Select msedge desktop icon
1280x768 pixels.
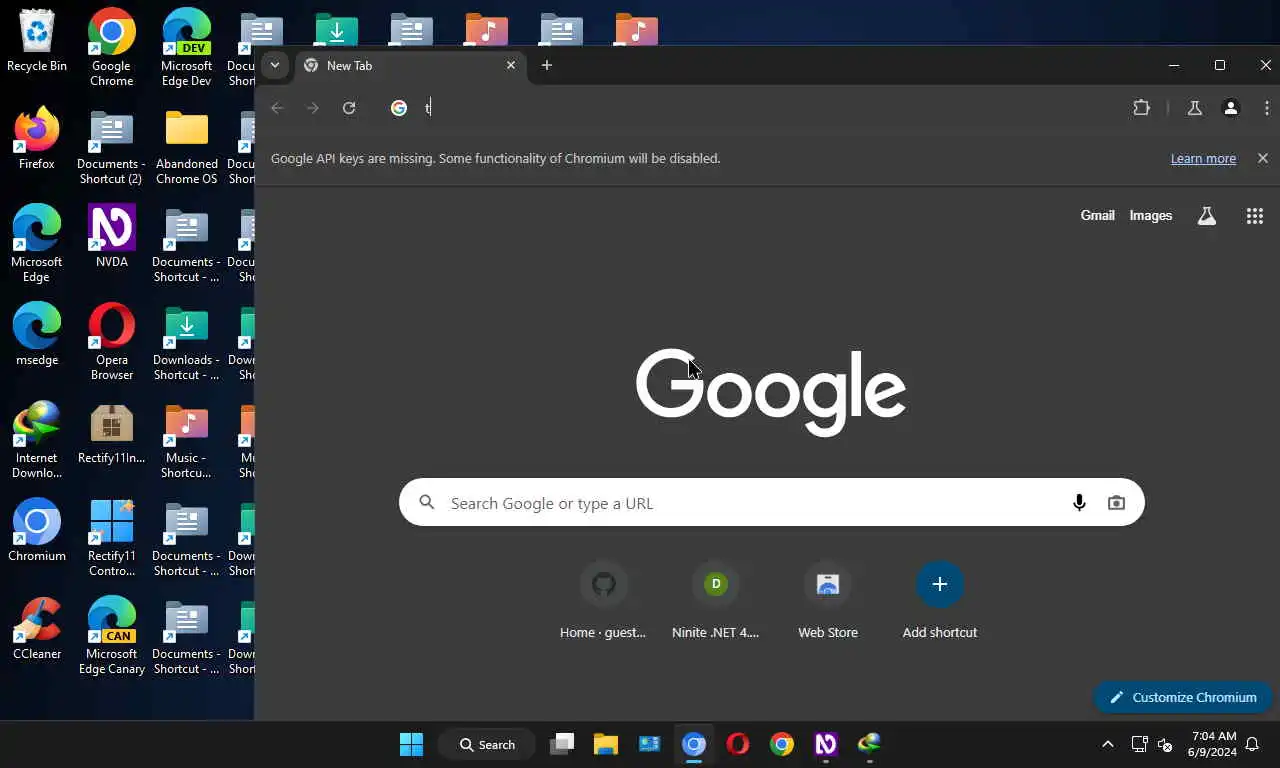point(37,334)
